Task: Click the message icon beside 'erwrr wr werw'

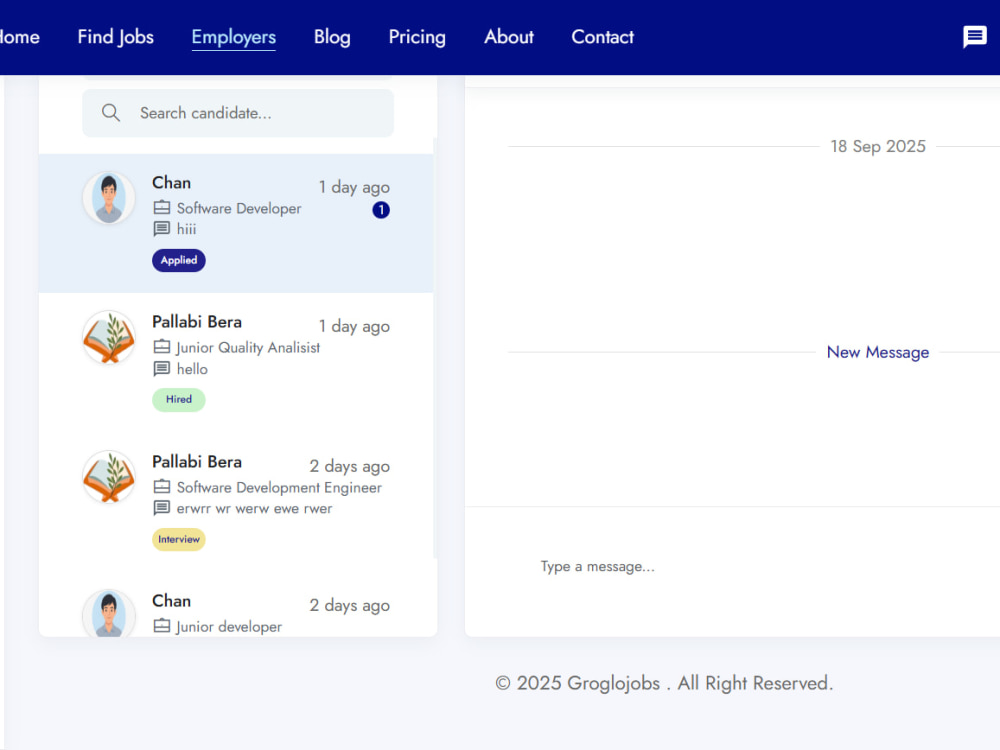Action: tap(162, 508)
